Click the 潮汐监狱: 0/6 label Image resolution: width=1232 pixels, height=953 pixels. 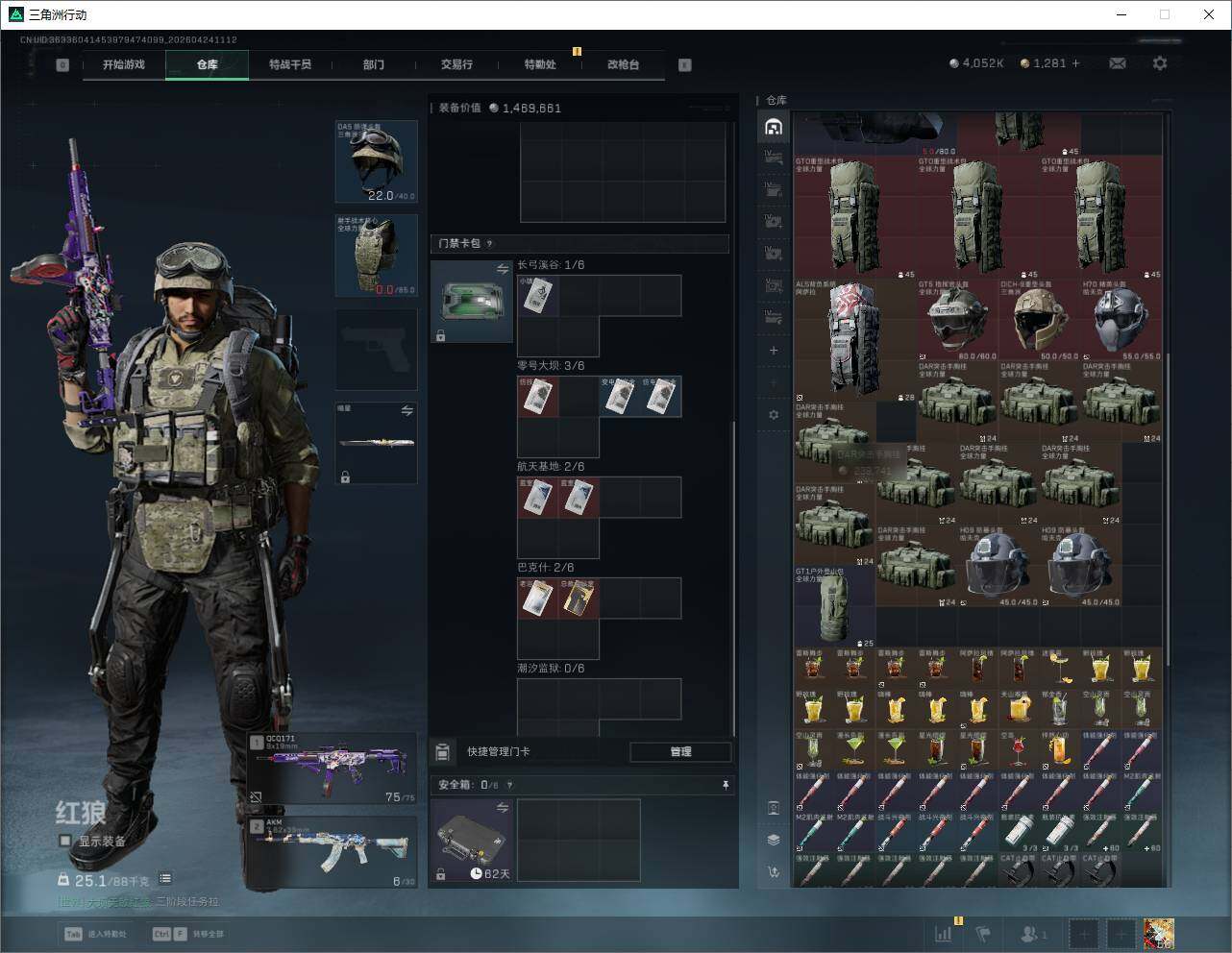tap(551, 669)
